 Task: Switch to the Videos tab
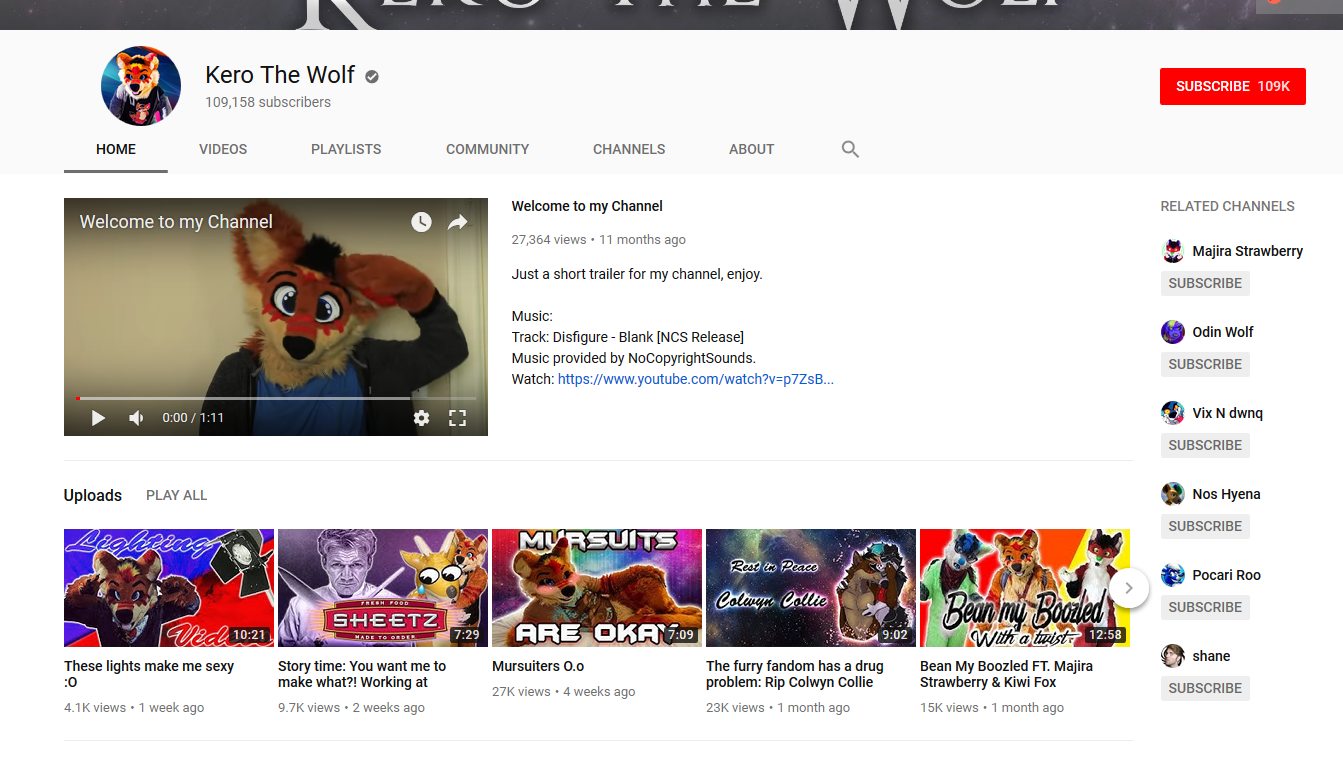[x=223, y=149]
